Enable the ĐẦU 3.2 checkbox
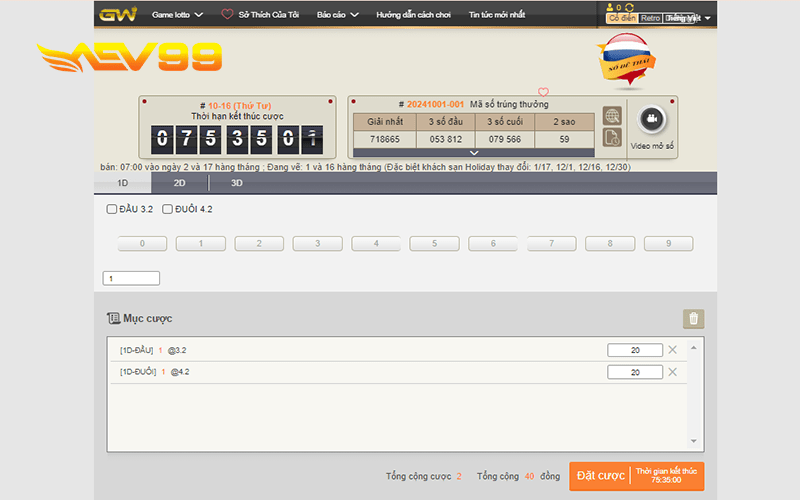This screenshot has height=500, width=800. (x=111, y=209)
